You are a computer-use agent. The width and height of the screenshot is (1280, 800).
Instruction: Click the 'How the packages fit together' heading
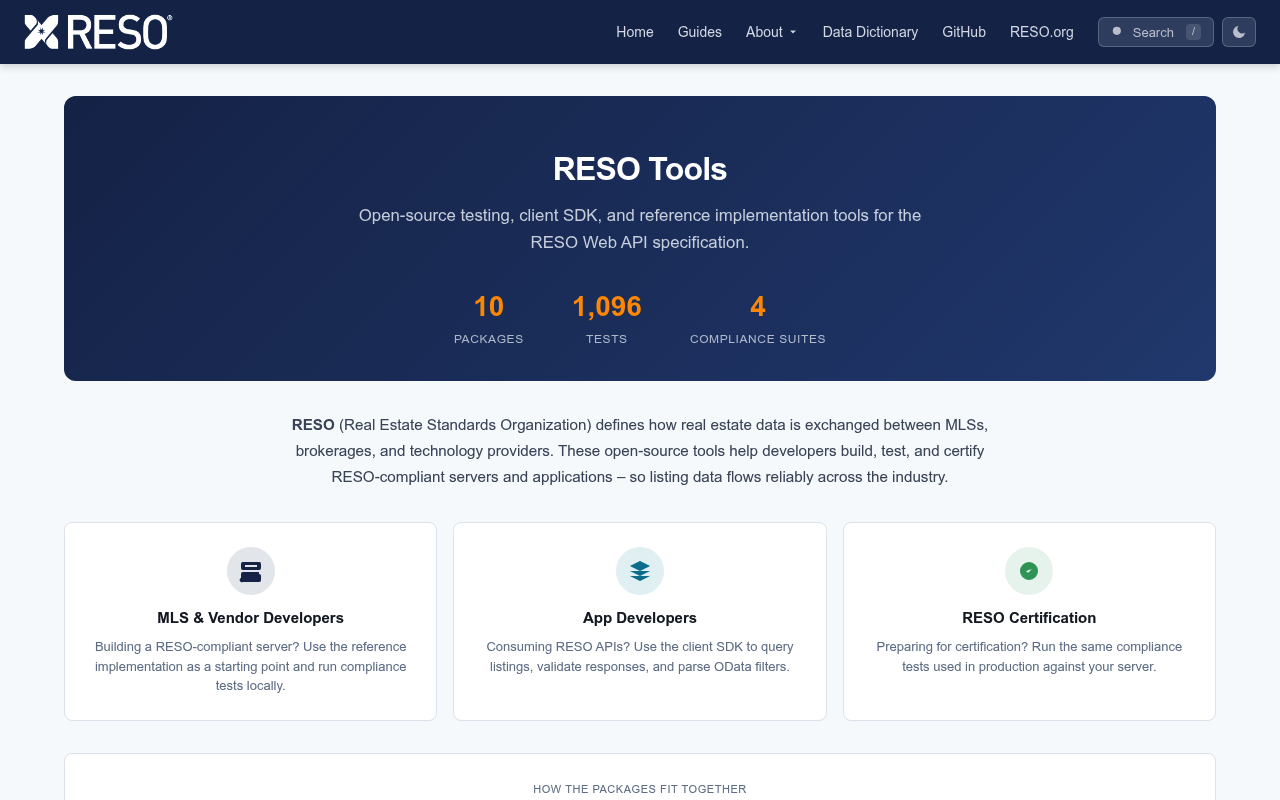coord(640,789)
